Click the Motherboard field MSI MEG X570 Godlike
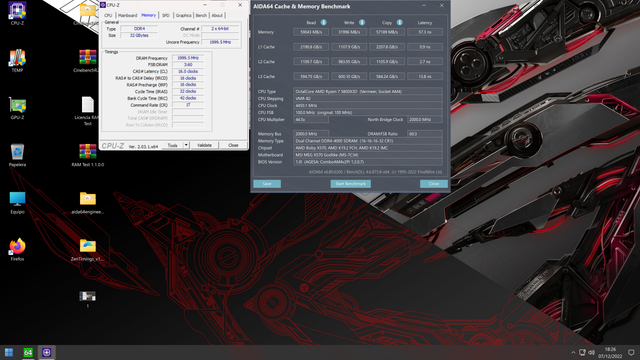 (x=368, y=155)
